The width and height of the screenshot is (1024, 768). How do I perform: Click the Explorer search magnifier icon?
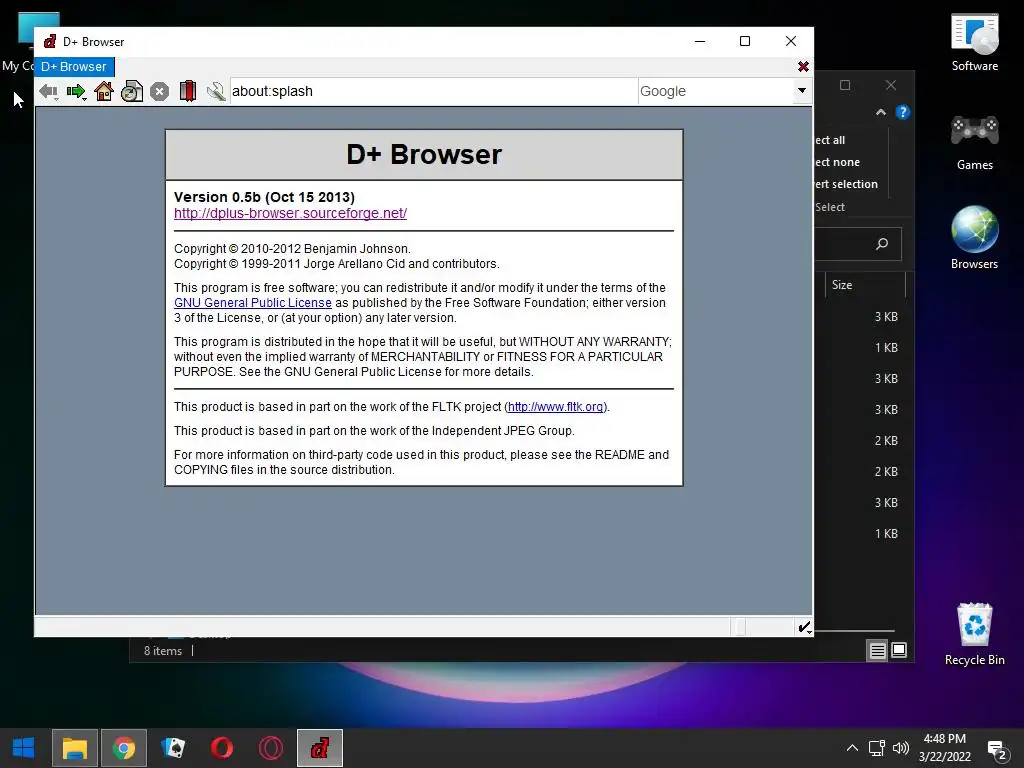coord(882,244)
